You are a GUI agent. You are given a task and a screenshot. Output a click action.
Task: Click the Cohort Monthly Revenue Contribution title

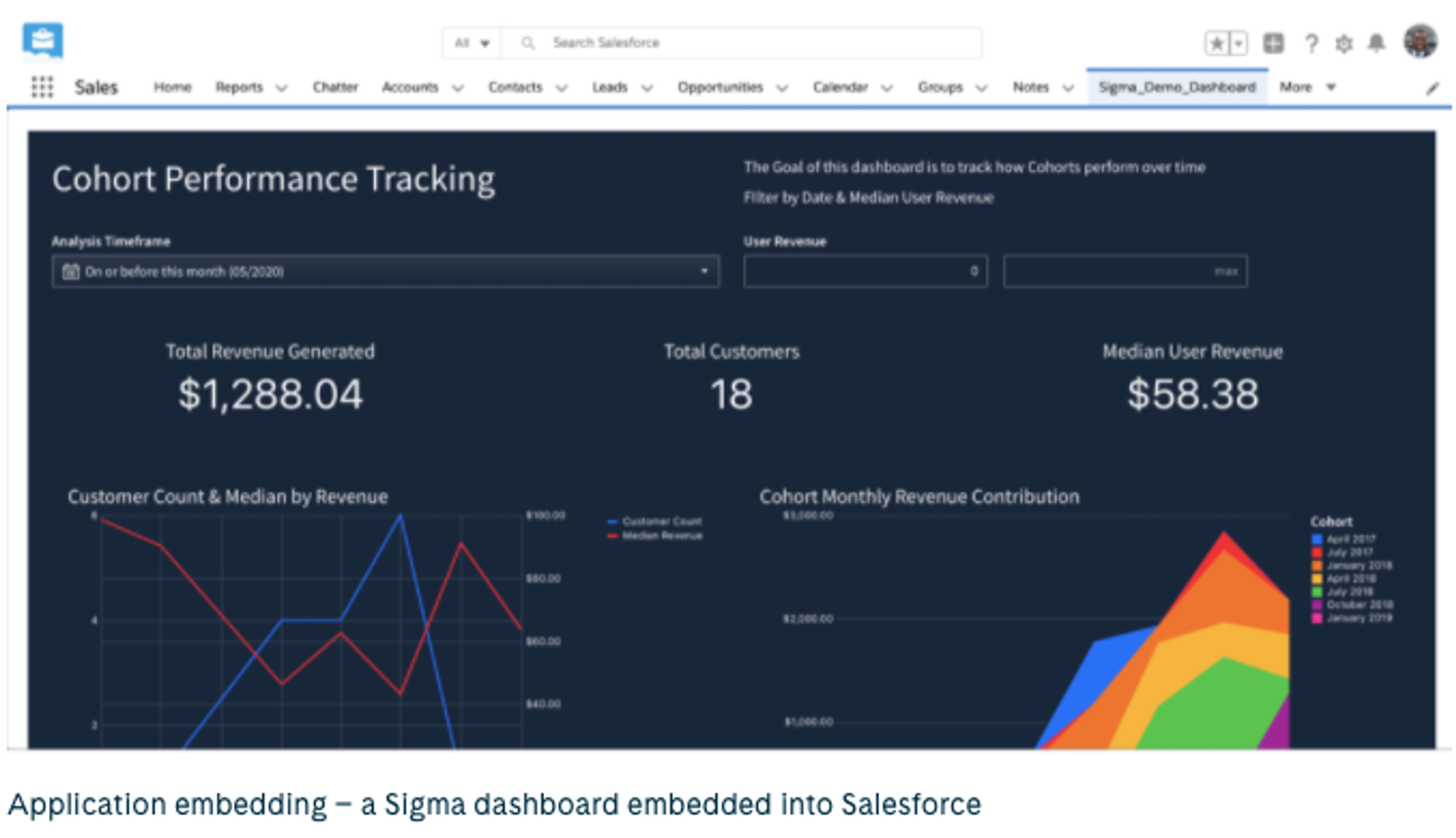click(x=919, y=497)
